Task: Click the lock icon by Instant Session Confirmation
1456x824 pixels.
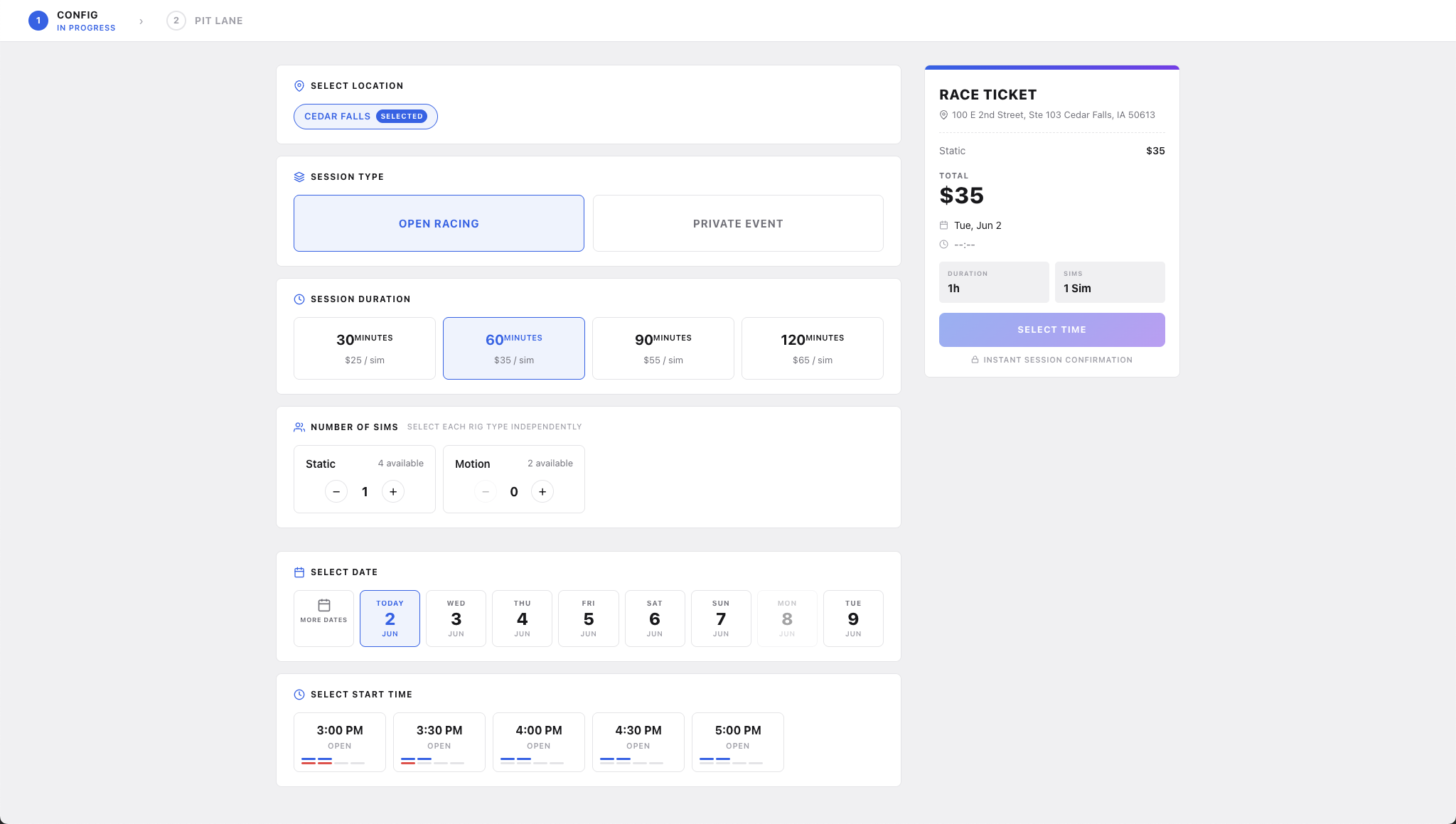Action: point(975,360)
